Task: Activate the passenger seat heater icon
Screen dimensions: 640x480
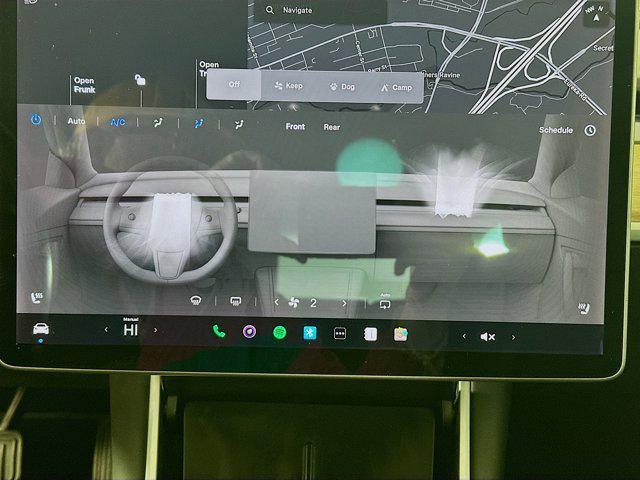Action: click(x=583, y=305)
